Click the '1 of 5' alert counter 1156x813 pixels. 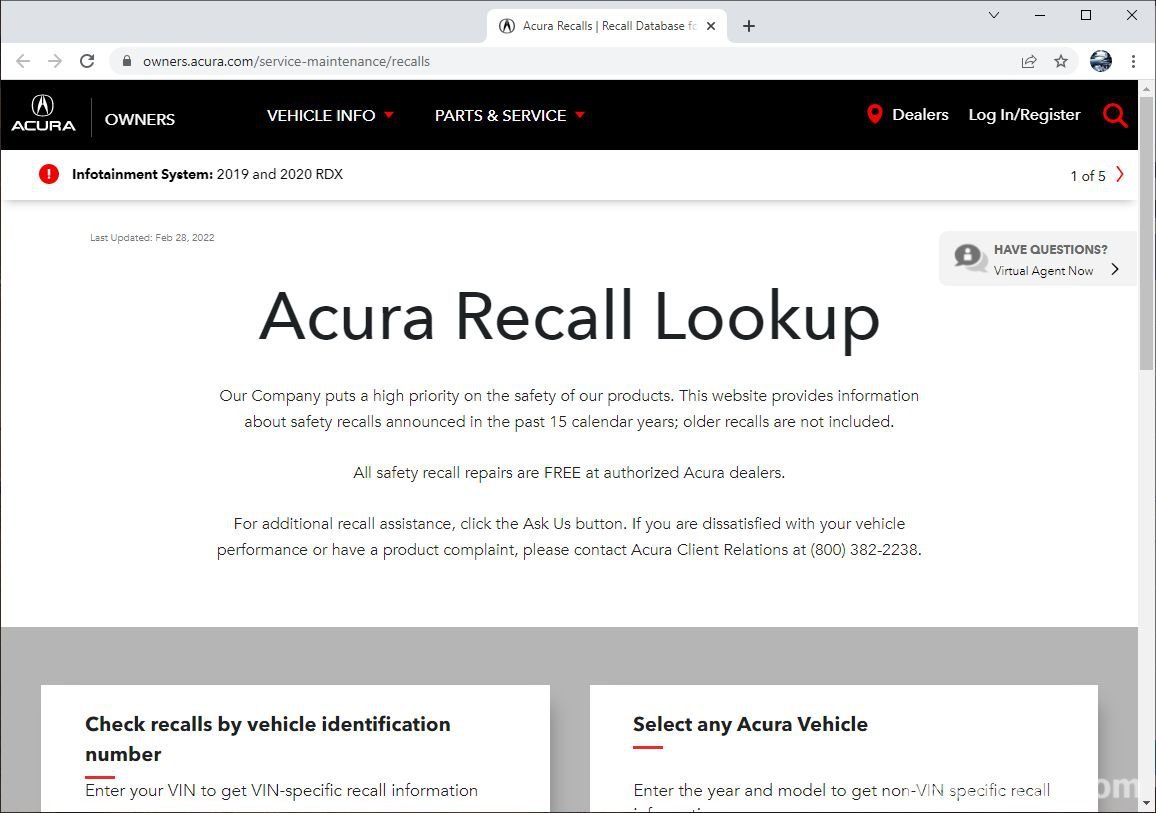(1088, 175)
